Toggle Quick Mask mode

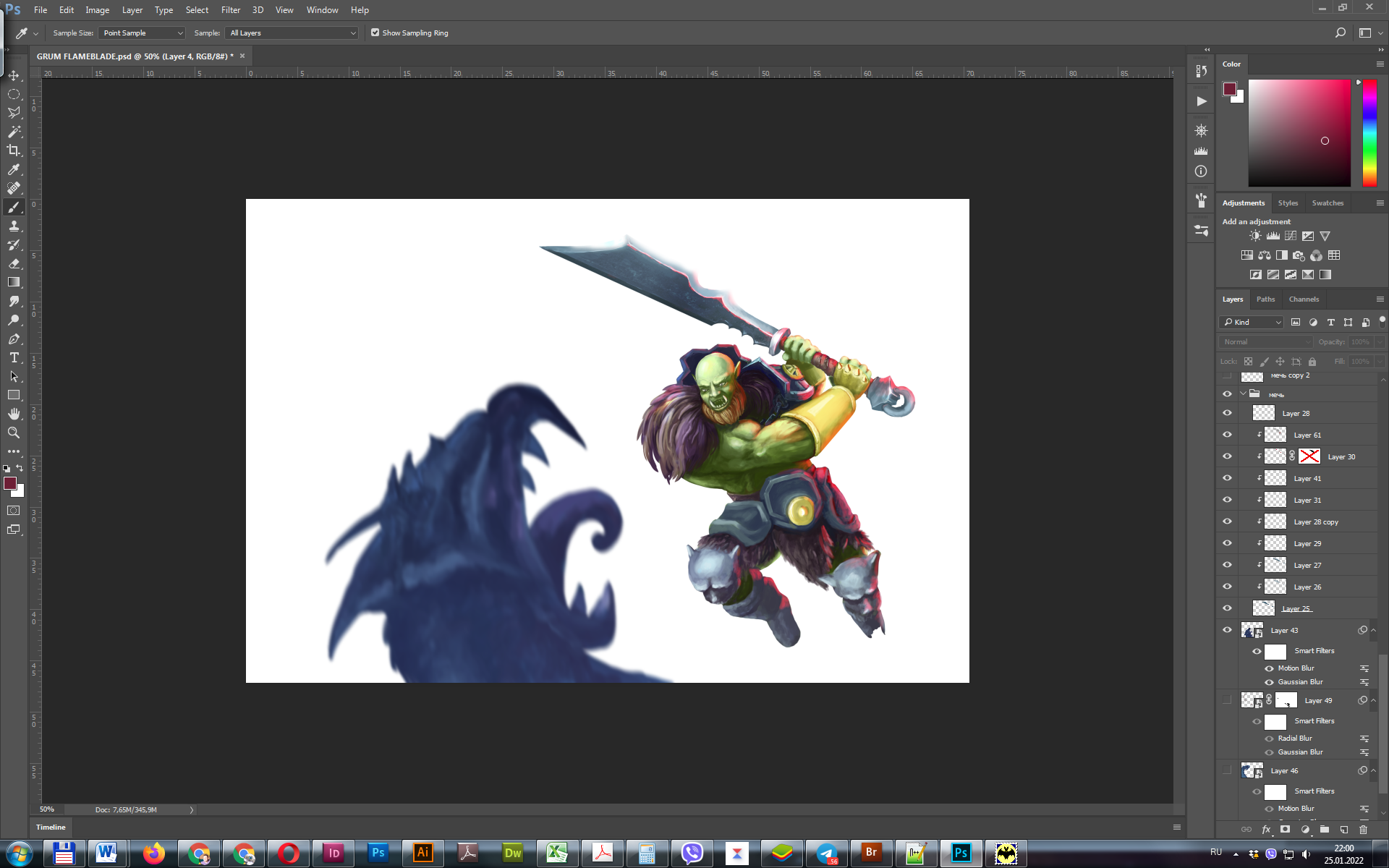click(x=14, y=510)
